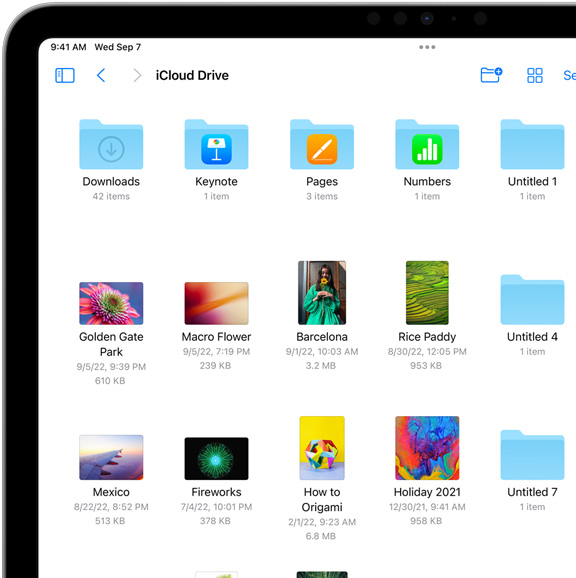Image resolution: width=576 pixels, height=578 pixels.
Task: Create a new folder with plus icon
Action: 491,75
